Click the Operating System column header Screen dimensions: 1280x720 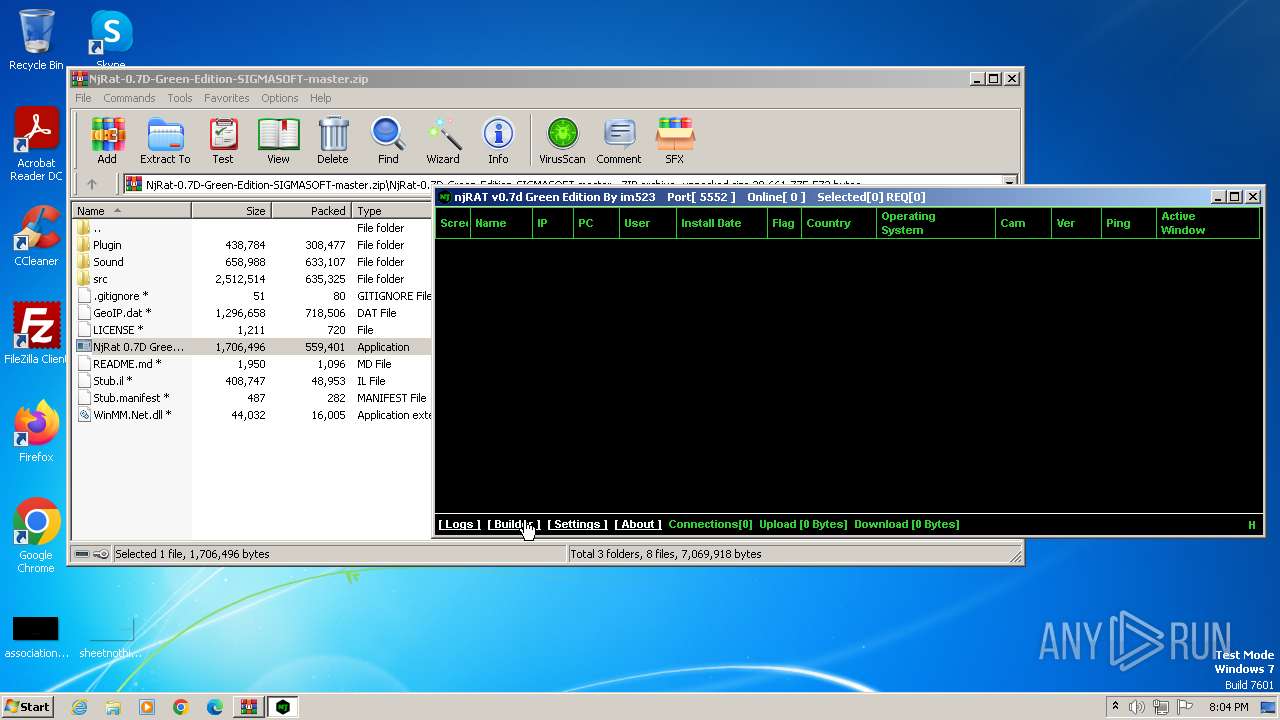click(x=936, y=223)
